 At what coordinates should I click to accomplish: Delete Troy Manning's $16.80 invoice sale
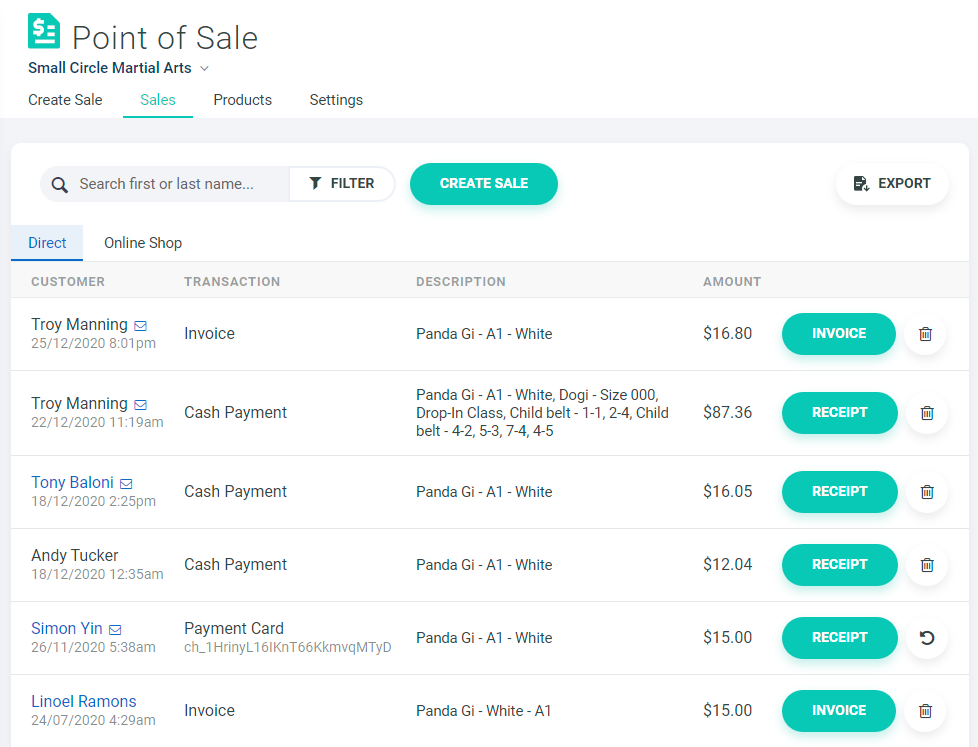(925, 334)
